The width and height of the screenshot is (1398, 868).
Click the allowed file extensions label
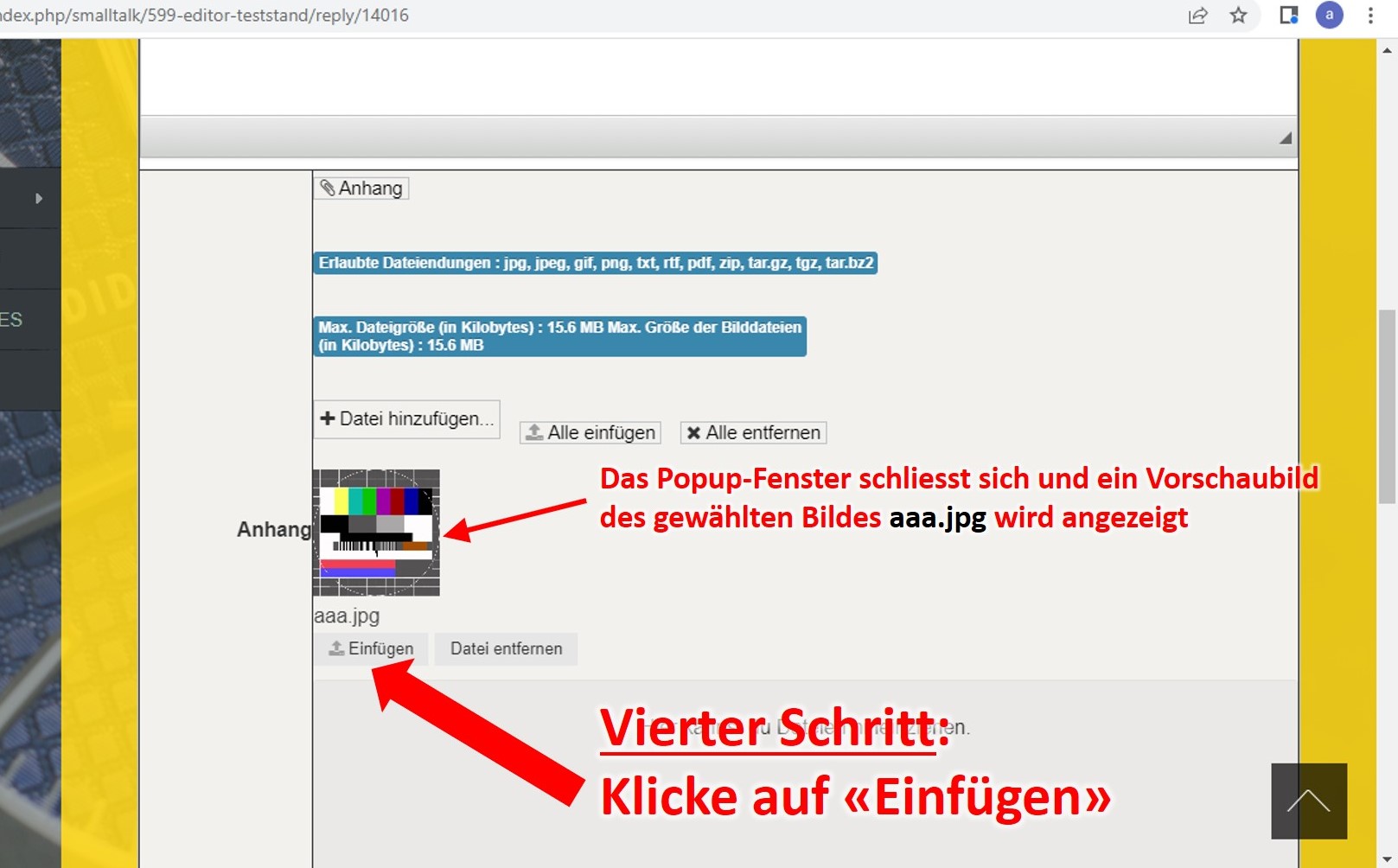click(596, 263)
